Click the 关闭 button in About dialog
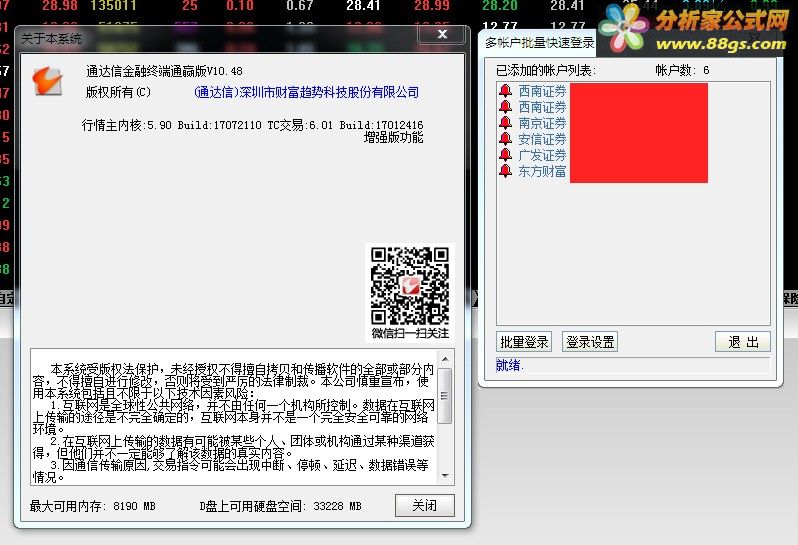Viewport: 798px width, 545px height. (424, 505)
